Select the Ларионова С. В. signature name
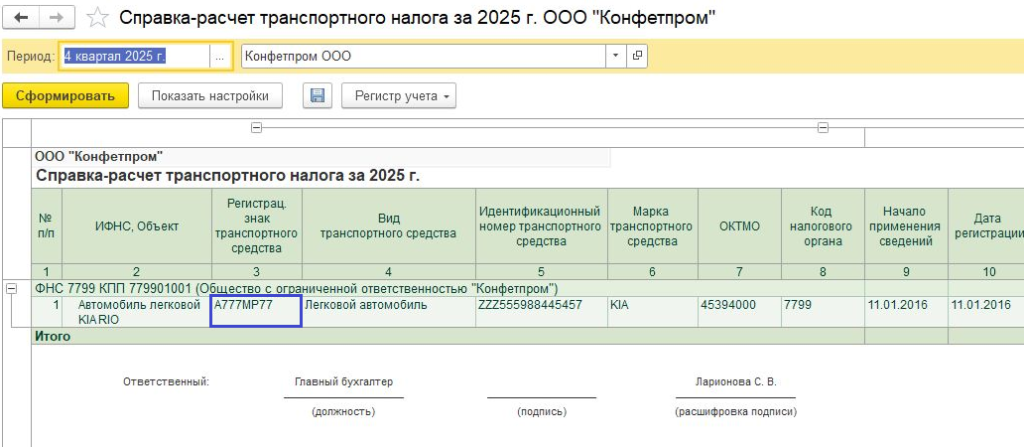The image size is (1024, 447). tap(736, 382)
